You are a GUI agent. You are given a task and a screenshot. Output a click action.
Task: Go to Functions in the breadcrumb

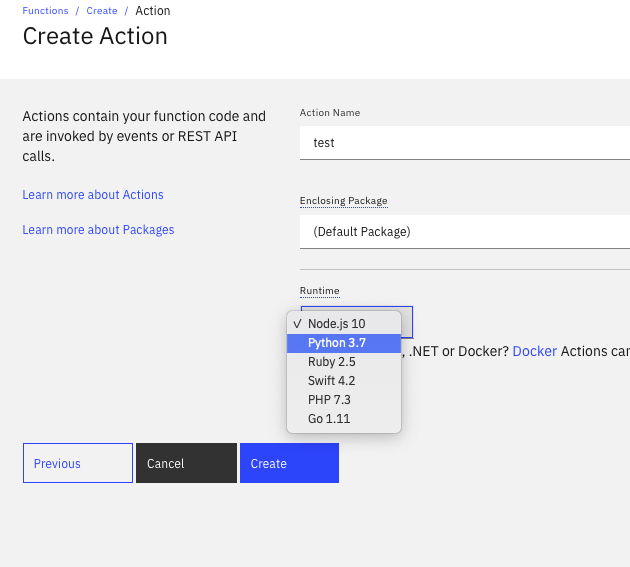click(x=45, y=11)
